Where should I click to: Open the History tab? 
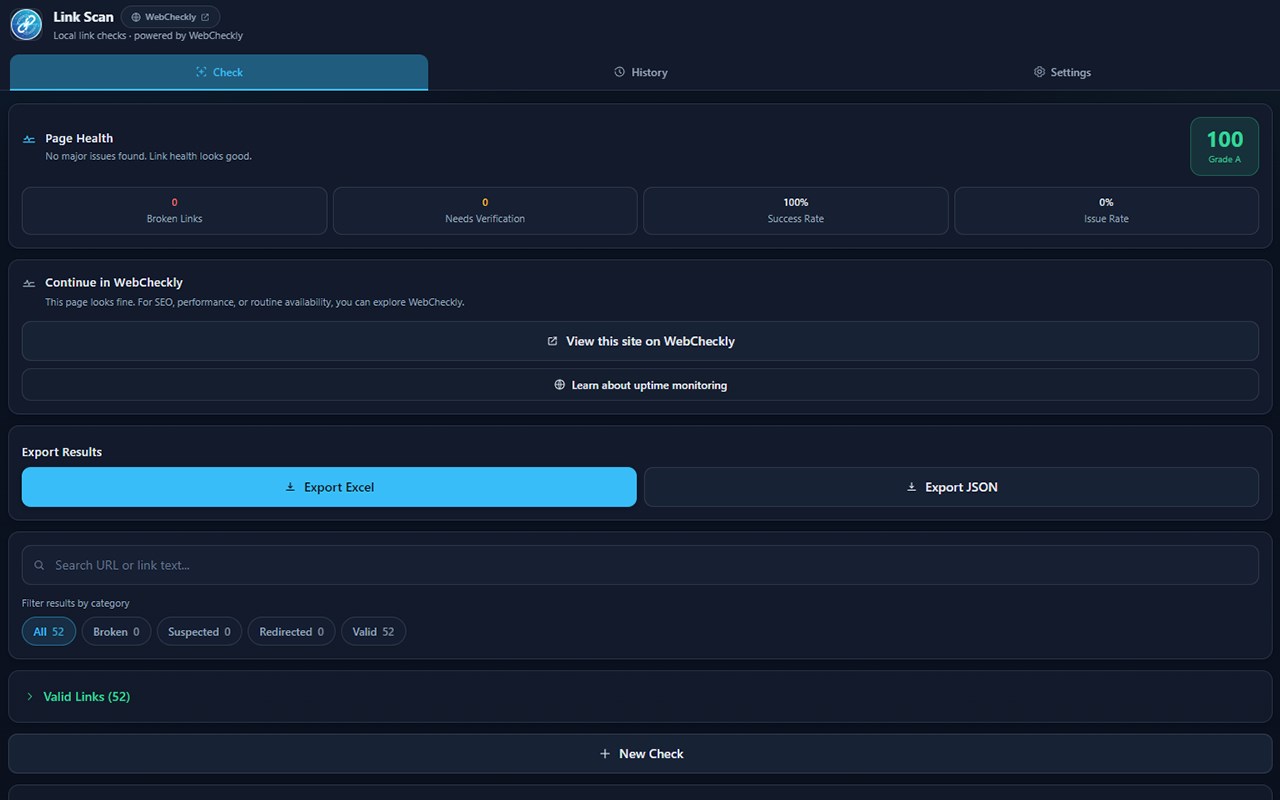click(x=640, y=72)
